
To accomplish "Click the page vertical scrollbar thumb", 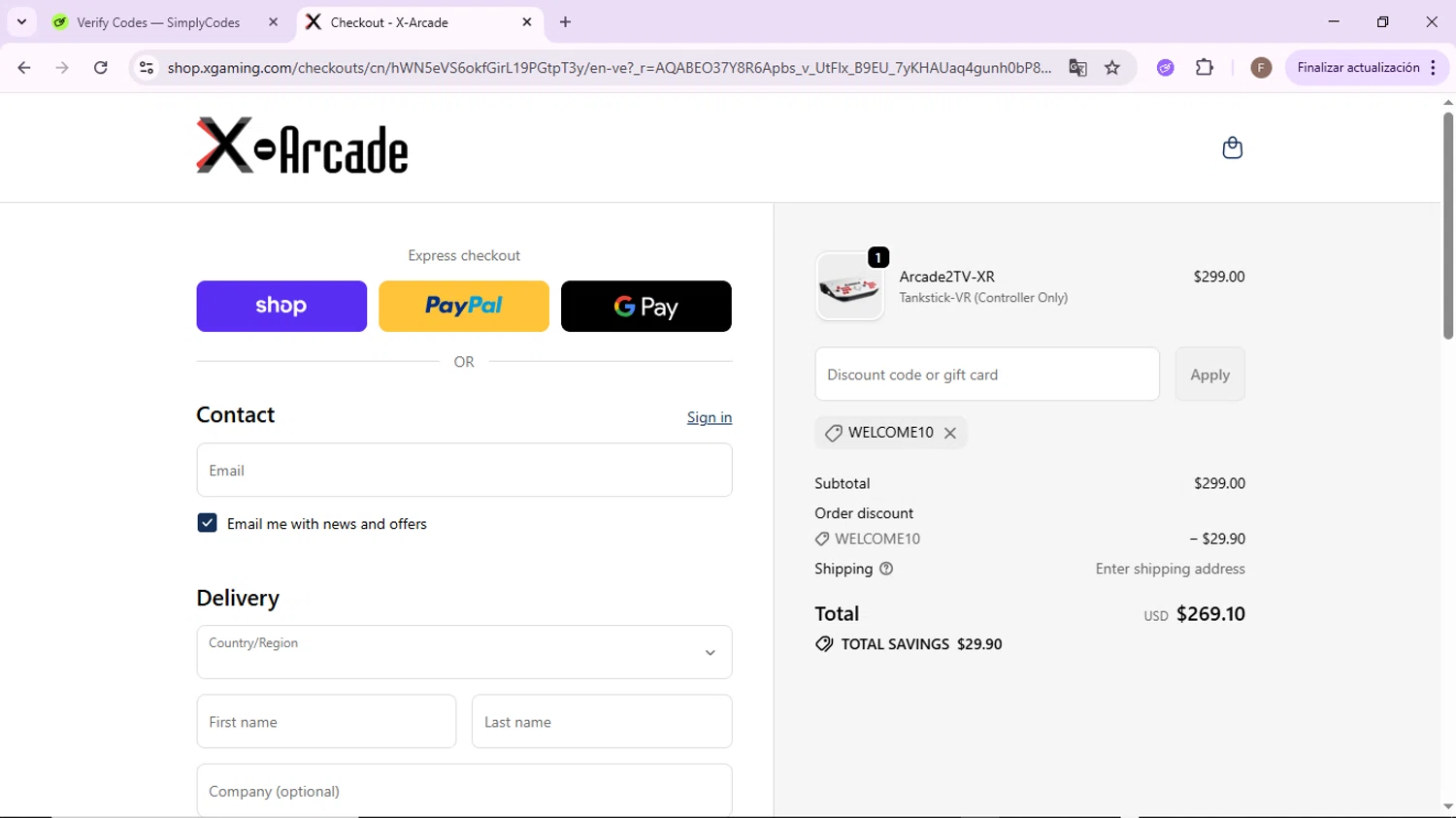I will [x=1447, y=225].
